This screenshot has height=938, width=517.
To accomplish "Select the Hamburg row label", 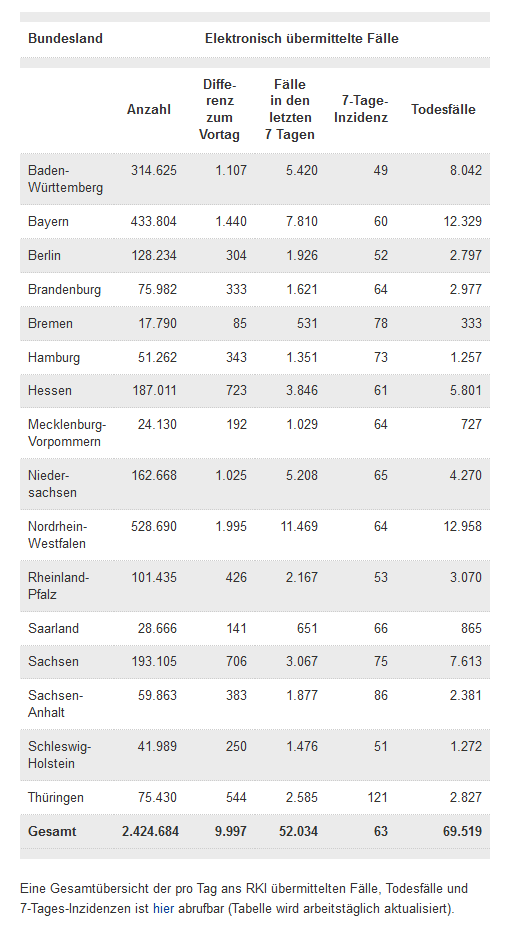I will point(54,358).
